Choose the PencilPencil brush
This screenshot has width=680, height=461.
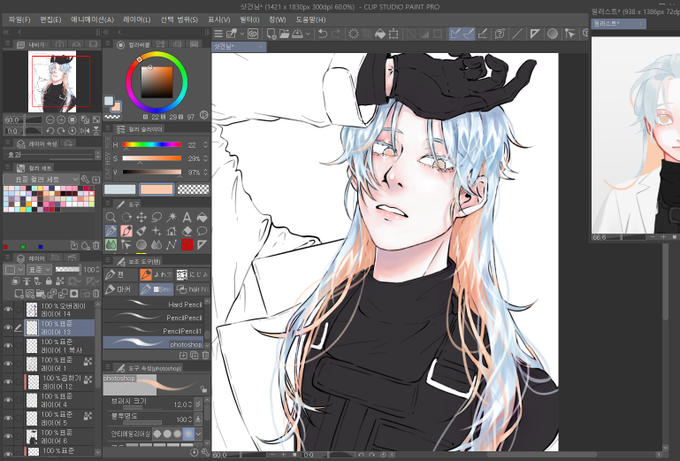[153, 317]
